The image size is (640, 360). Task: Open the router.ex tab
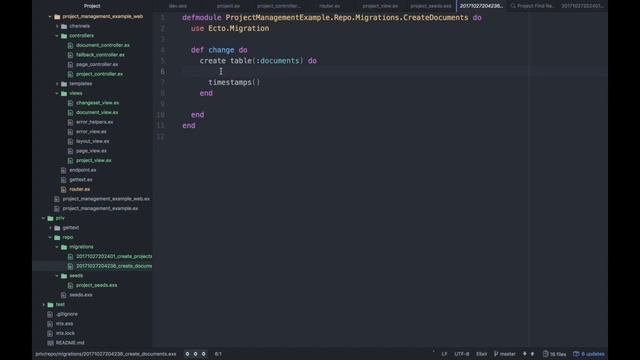click(x=330, y=6)
